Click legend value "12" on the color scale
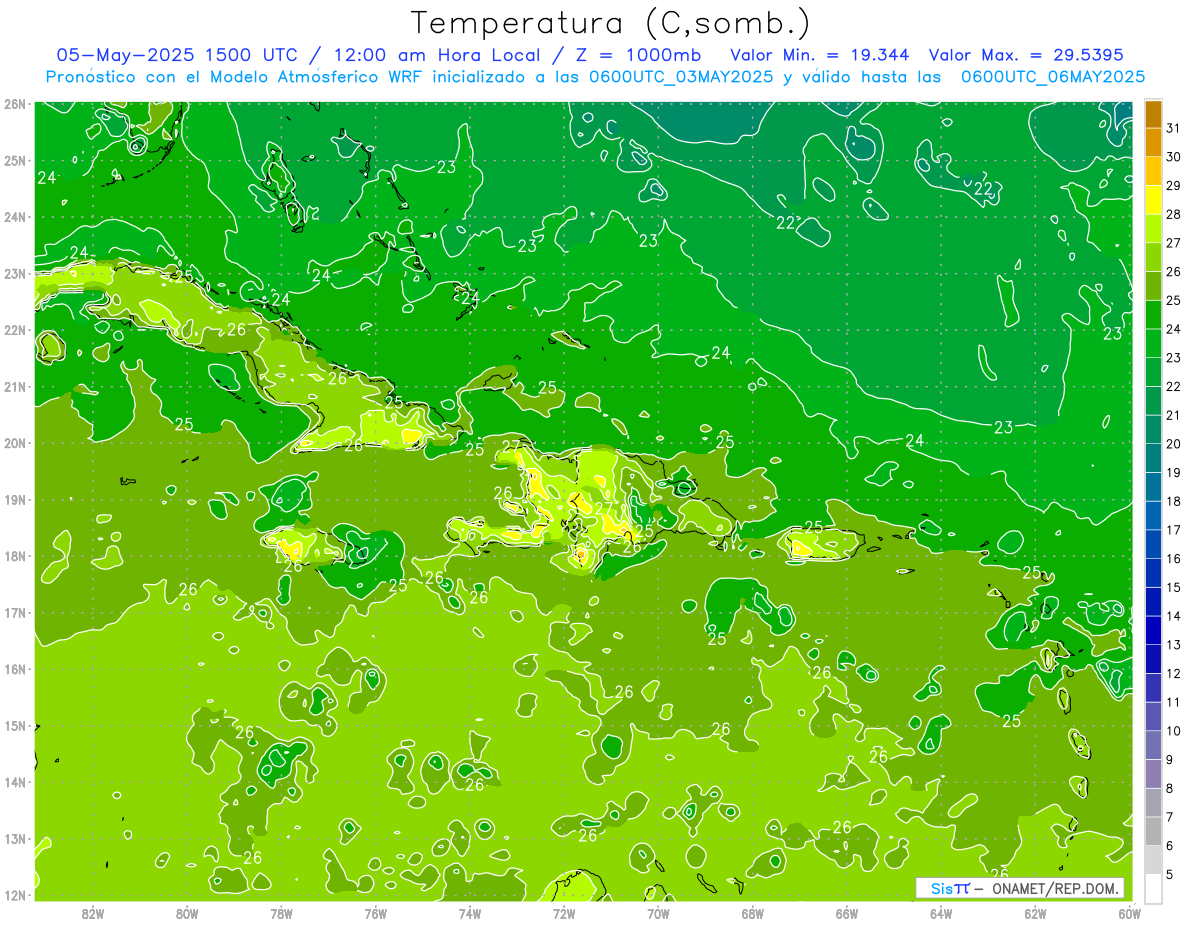 (x=1174, y=673)
